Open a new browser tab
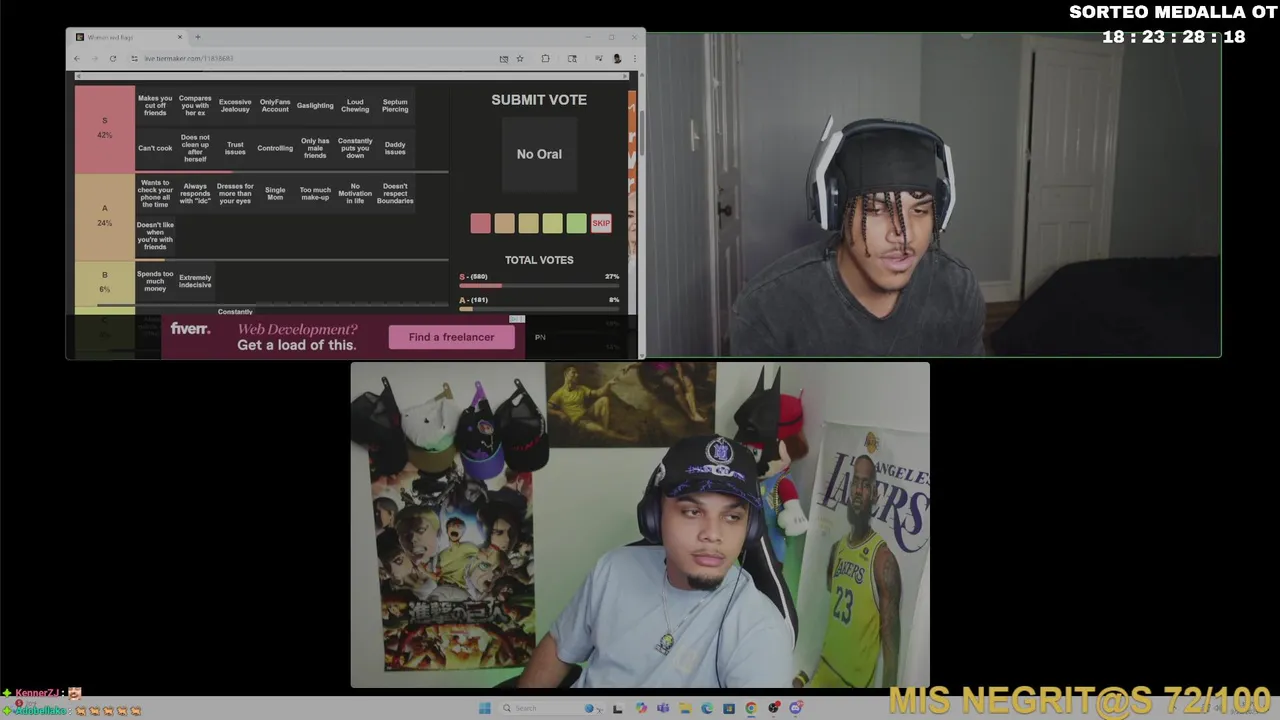 [x=197, y=37]
